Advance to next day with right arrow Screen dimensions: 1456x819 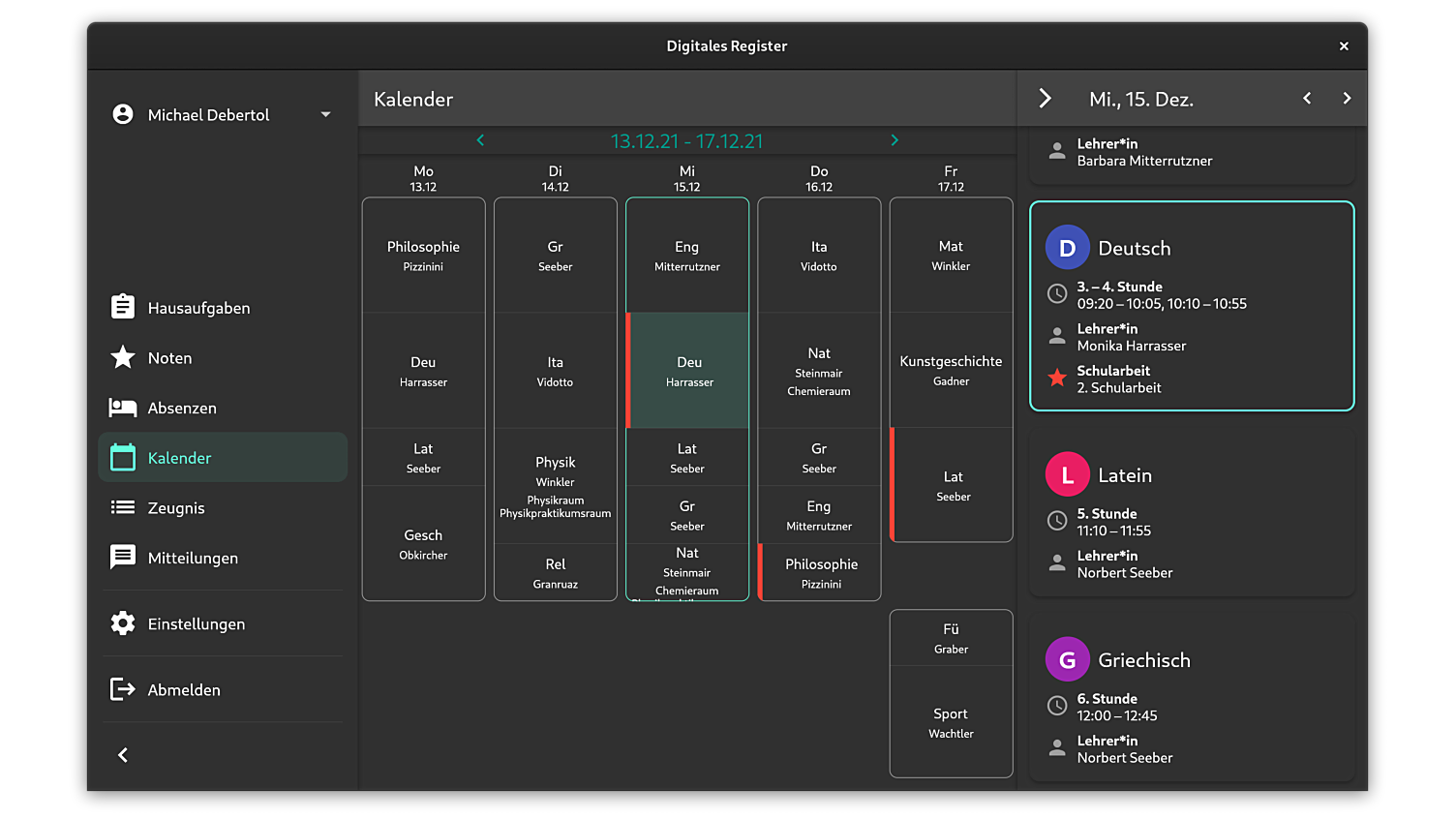[x=1347, y=98]
